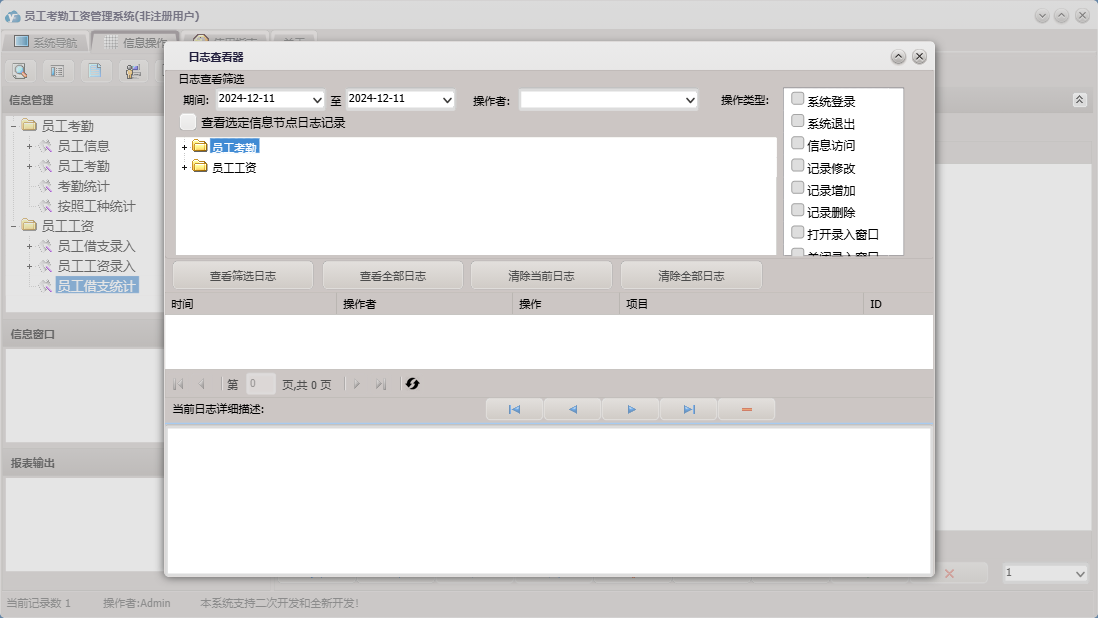The image size is (1098, 618).
Task: Click the log detail description text area
Action: click(x=549, y=500)
